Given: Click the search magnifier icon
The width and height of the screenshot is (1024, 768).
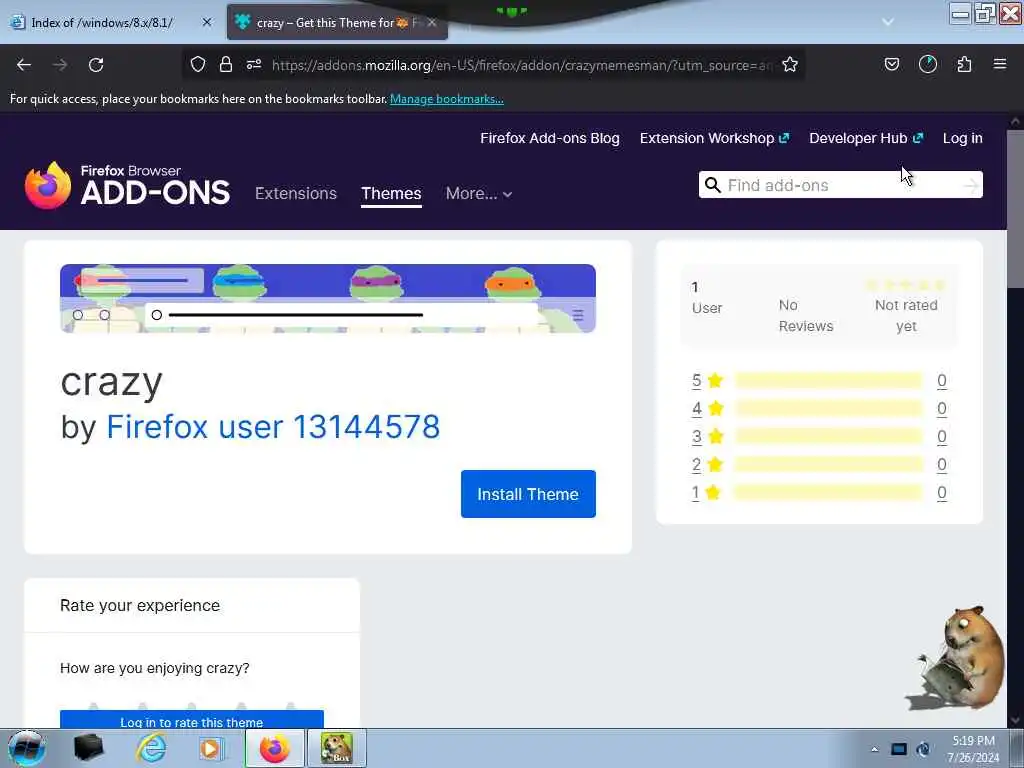Looking at the screenshot, I should pyautogui.click(x=712, y=185).
